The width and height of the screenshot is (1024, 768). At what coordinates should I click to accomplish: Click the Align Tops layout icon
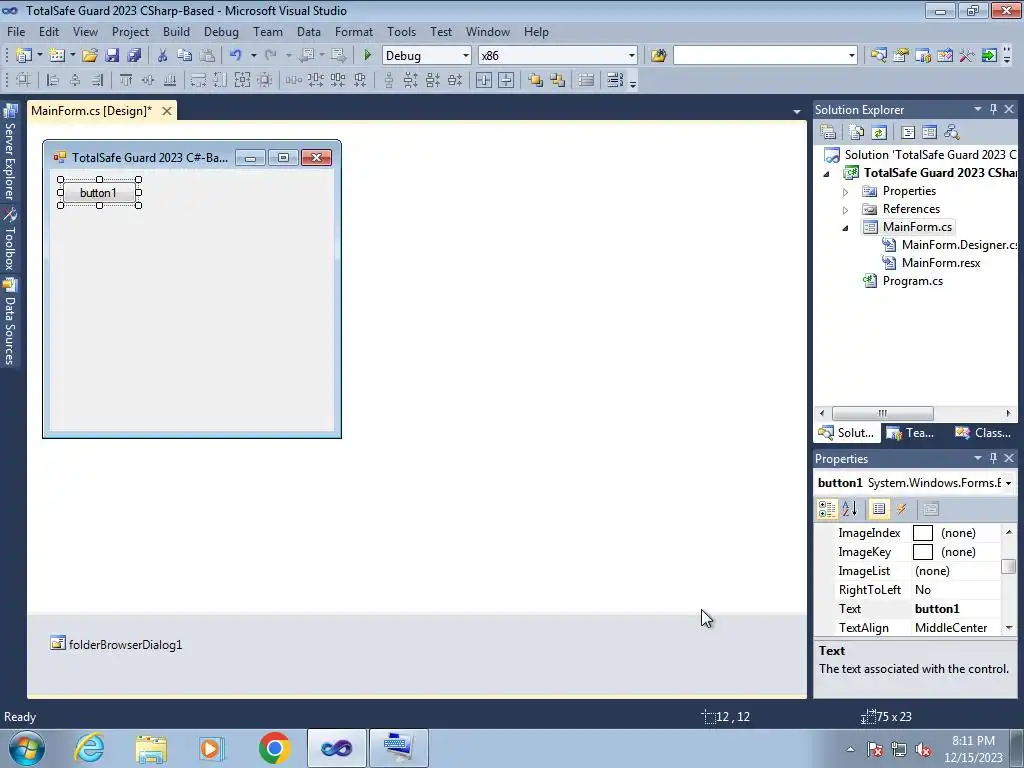(x=126, y=80)
